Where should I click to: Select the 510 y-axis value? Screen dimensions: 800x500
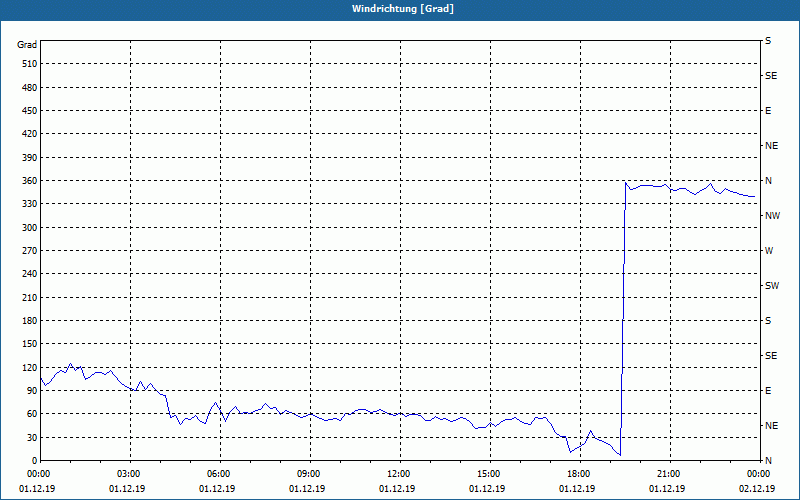point(30,64)
